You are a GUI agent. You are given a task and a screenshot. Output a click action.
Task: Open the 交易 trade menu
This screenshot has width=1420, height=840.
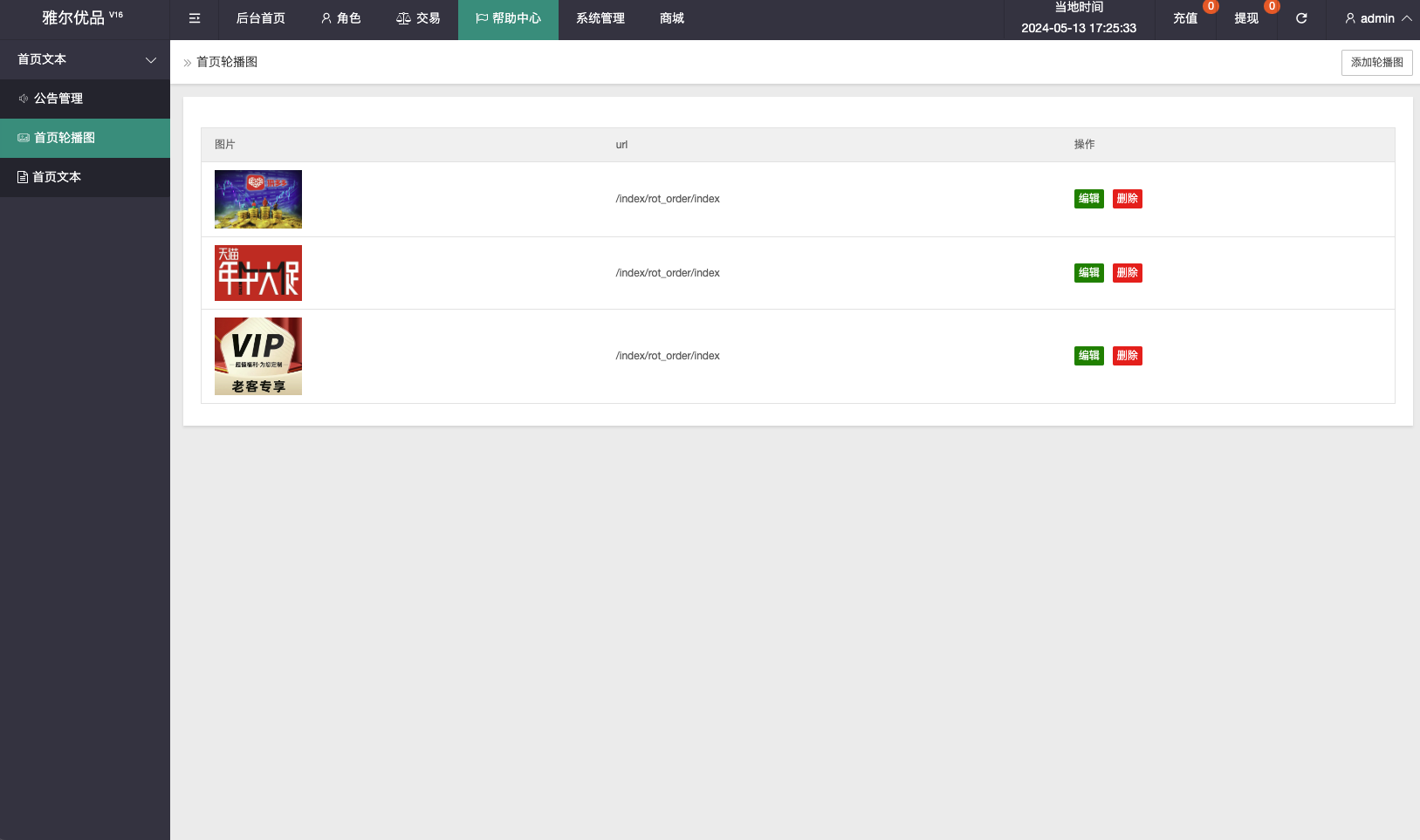[x=418, y=18]
